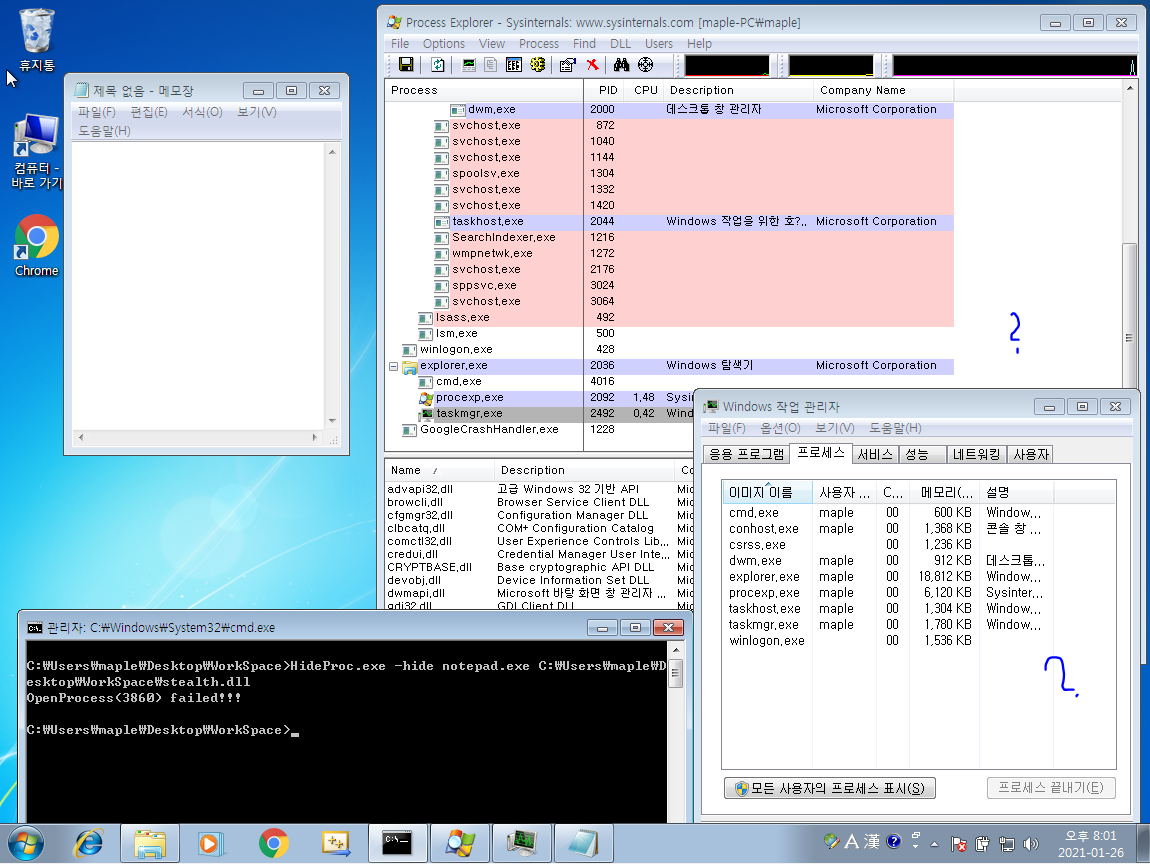Image resolution: width=1150 pixels, height=864 pixels.
Task: Open the Find menu in Process Explorer
Action: 584,44
